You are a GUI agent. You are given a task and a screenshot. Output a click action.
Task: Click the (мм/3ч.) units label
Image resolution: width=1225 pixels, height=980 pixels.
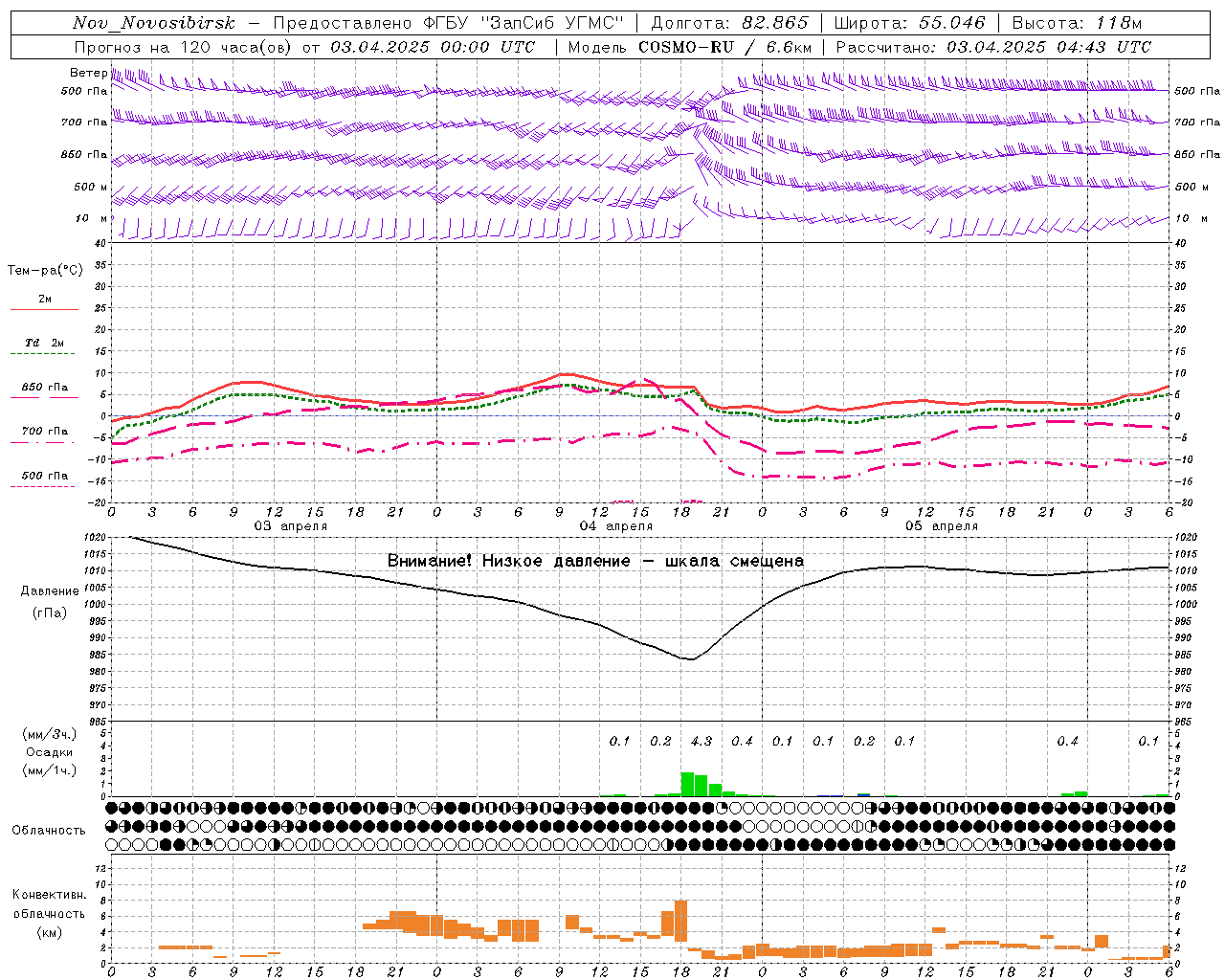pos(49,734)
